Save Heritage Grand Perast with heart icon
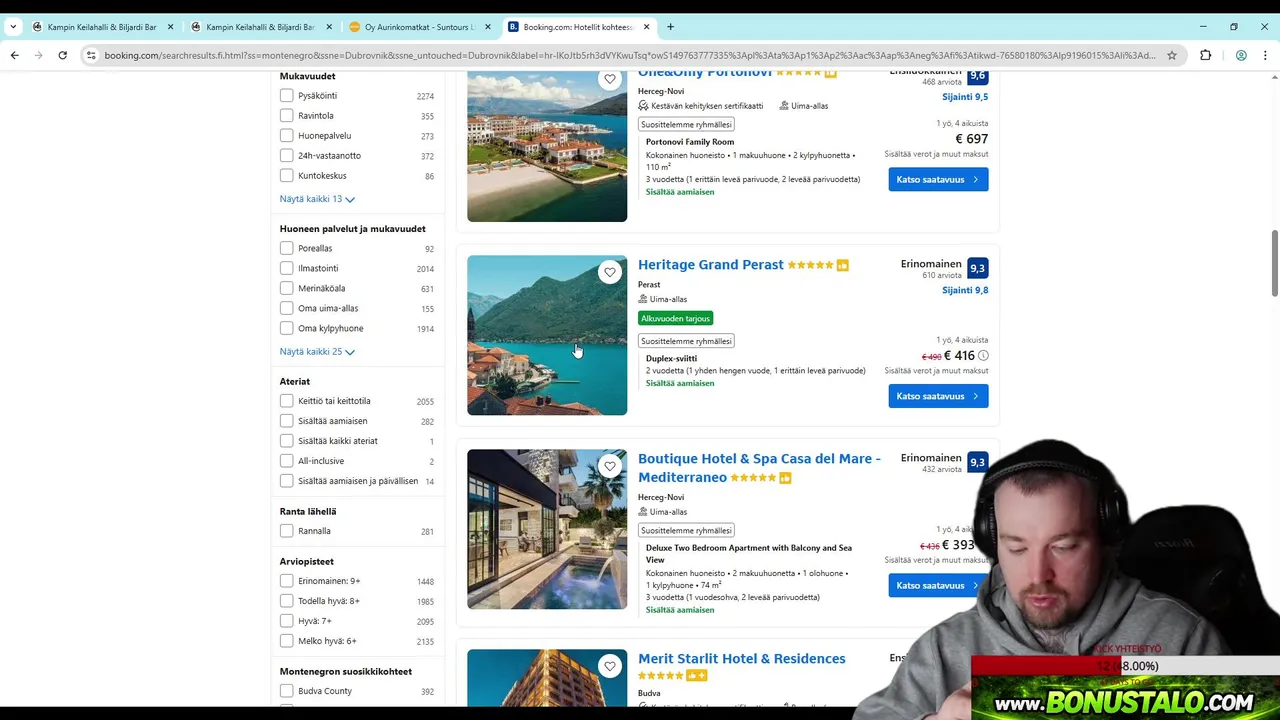1280x720 pixels. (610, 272)
